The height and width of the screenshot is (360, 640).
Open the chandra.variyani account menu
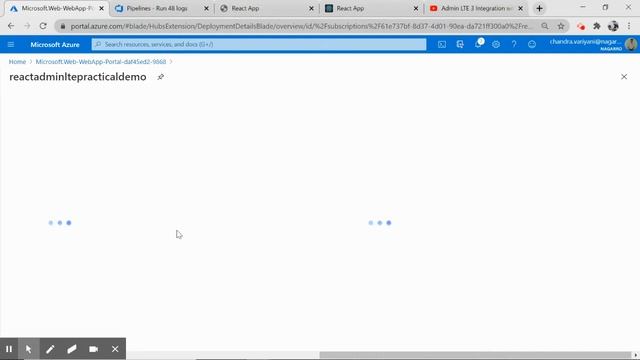[x=586, y=44]
